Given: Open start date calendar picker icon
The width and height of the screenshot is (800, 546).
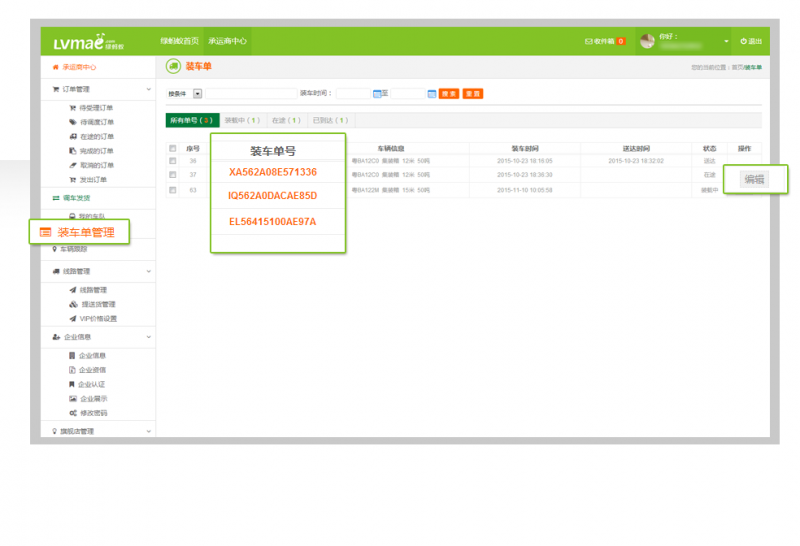Looking at the screenshot, I should (377, 94).
